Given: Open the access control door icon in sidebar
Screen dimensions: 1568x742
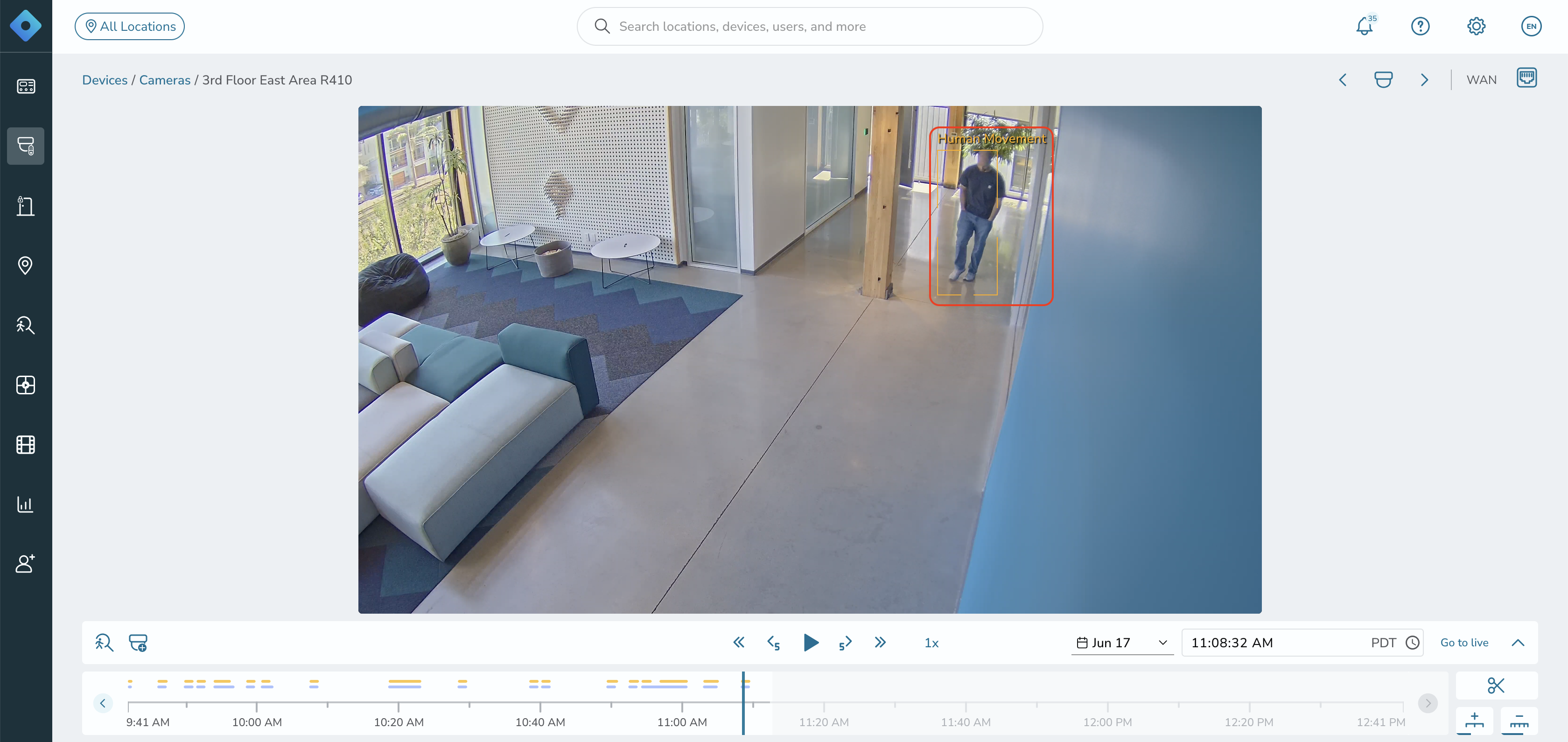Looking at the screenshot, I should point(26,206).
